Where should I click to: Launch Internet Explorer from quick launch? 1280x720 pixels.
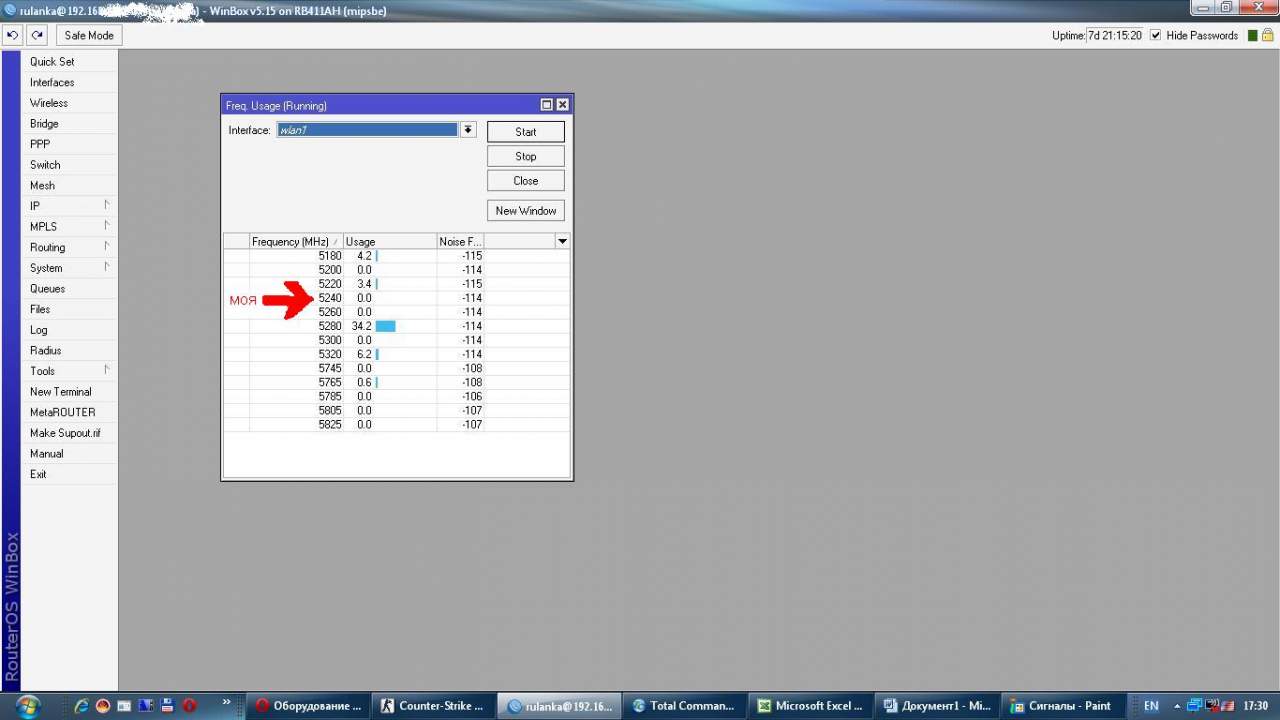pyautogui.click(x=82, y=706)
